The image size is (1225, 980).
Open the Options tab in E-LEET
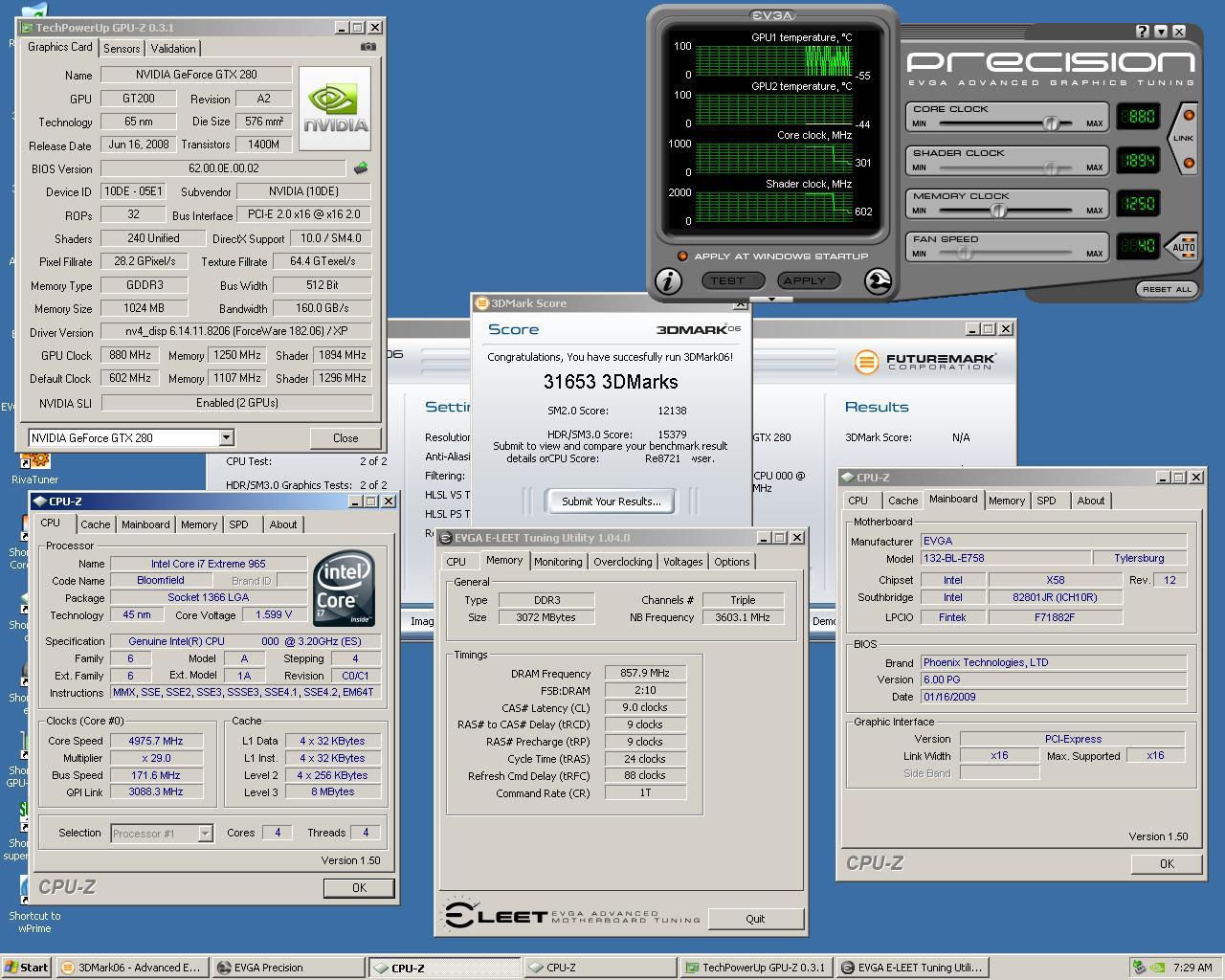coord(731,562)
